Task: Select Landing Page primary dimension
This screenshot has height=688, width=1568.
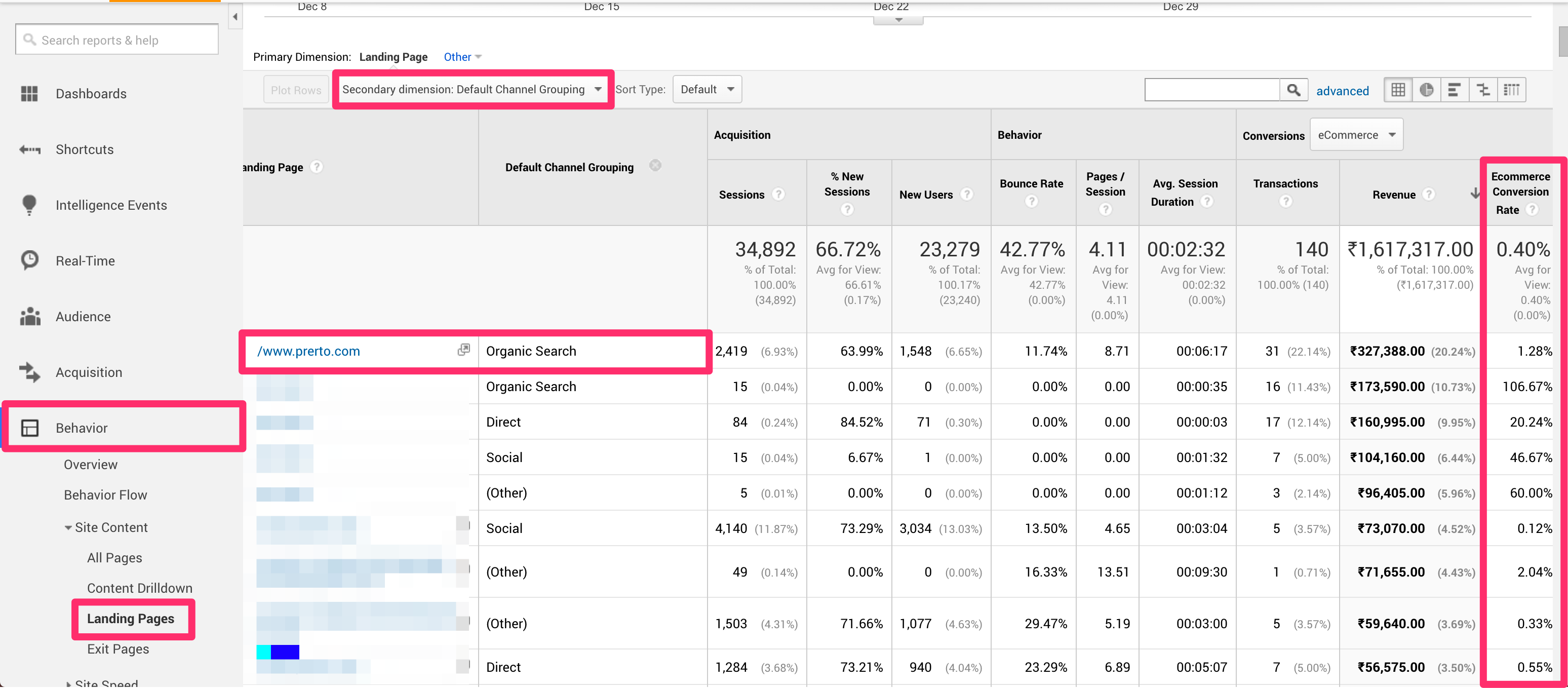Action: (393, 57)
